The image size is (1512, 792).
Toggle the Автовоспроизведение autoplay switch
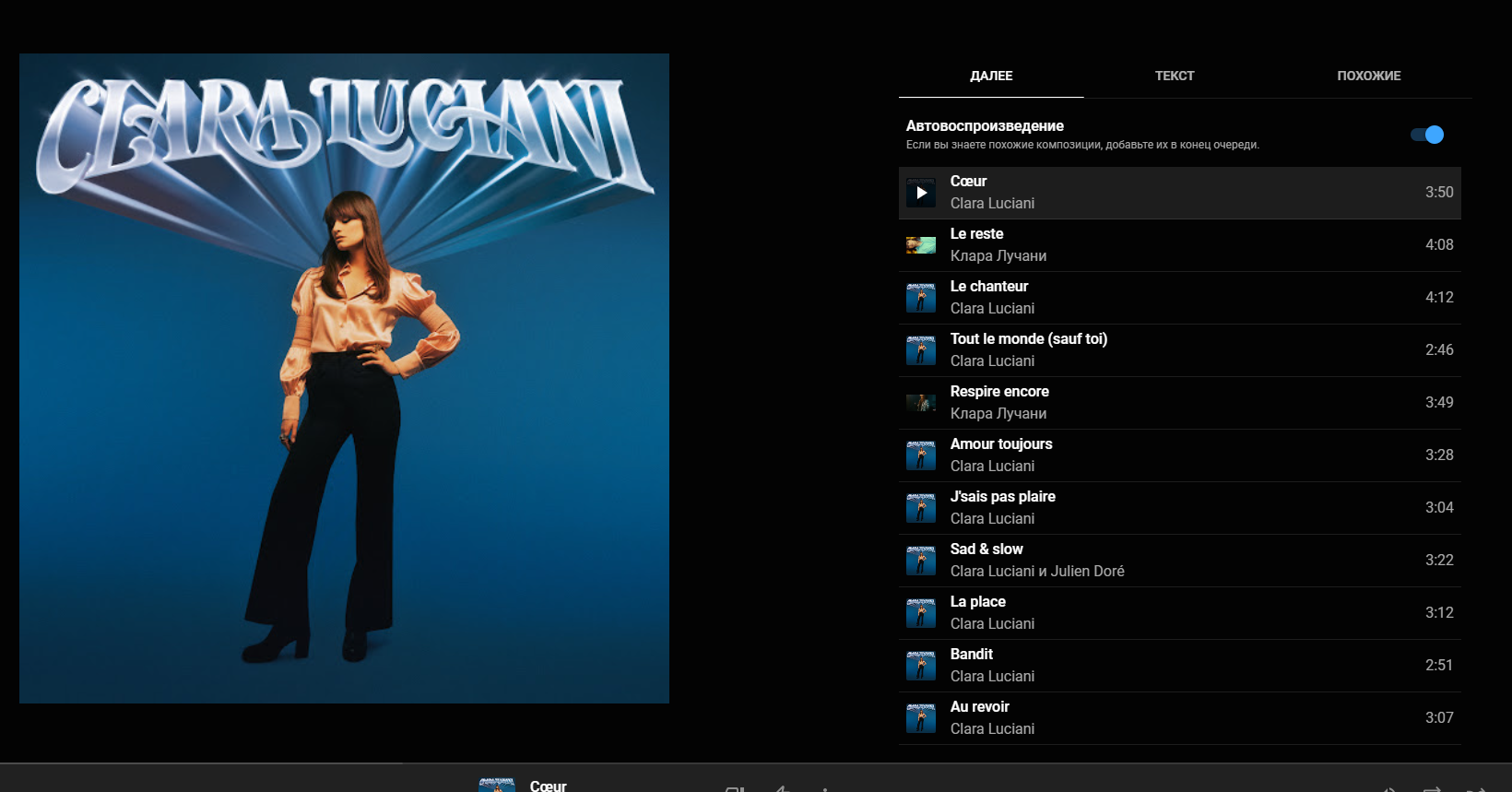click(x=1427, y=135)
